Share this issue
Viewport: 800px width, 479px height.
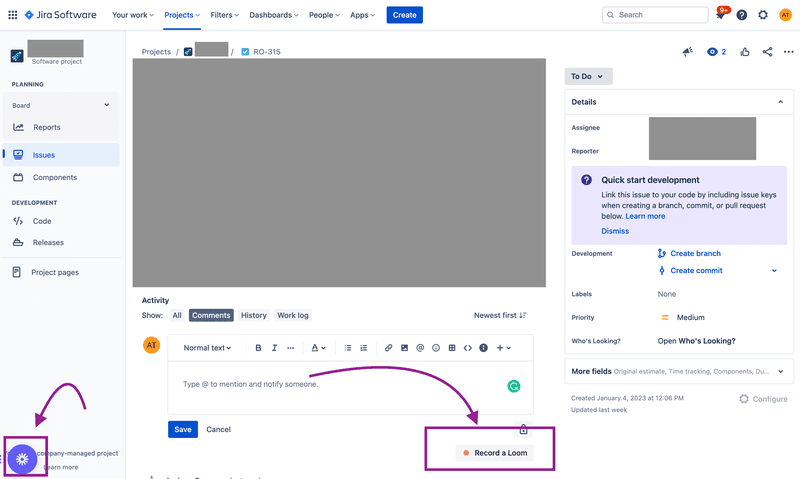(767, 52)
